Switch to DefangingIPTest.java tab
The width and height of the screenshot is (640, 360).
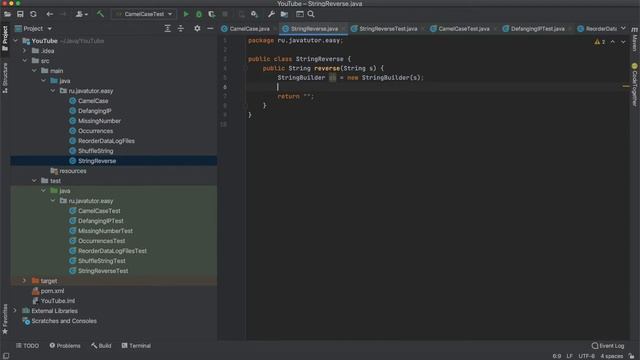pos(534,29)
